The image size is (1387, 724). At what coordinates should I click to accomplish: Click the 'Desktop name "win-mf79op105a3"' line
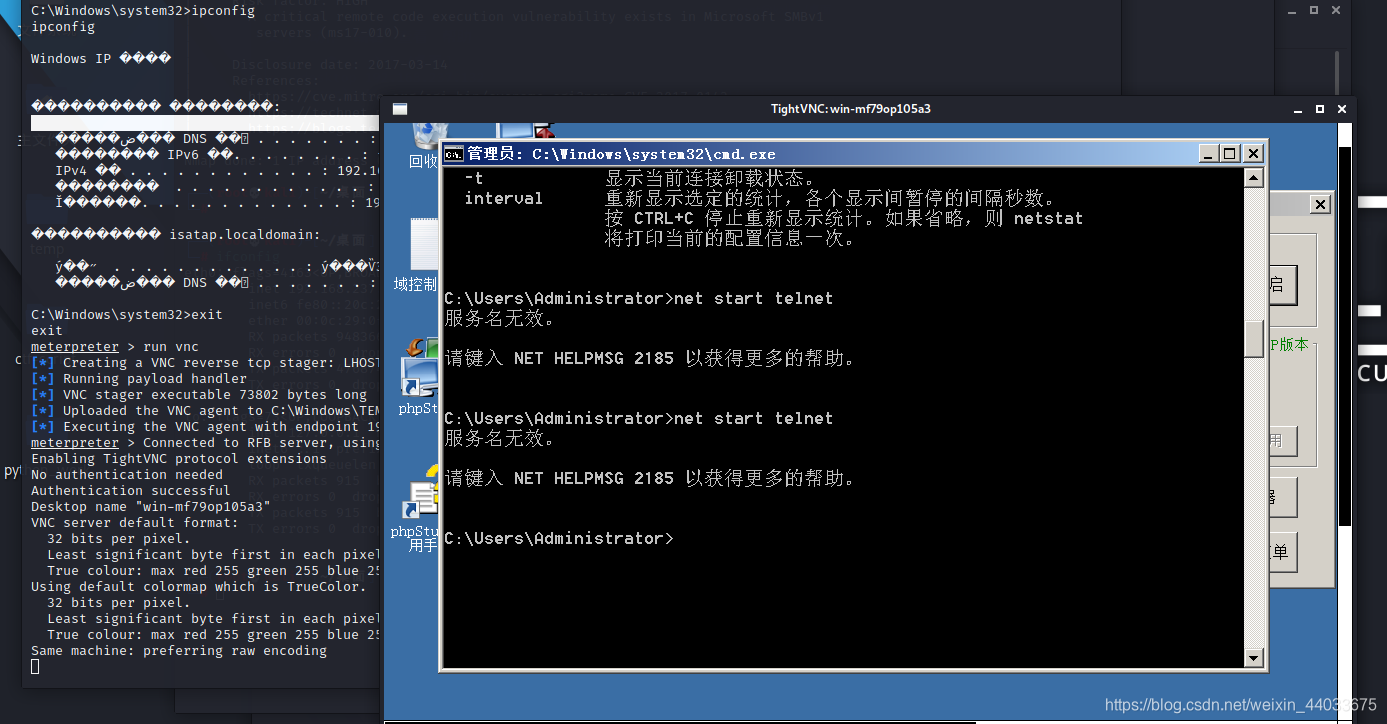click(151, 507)
